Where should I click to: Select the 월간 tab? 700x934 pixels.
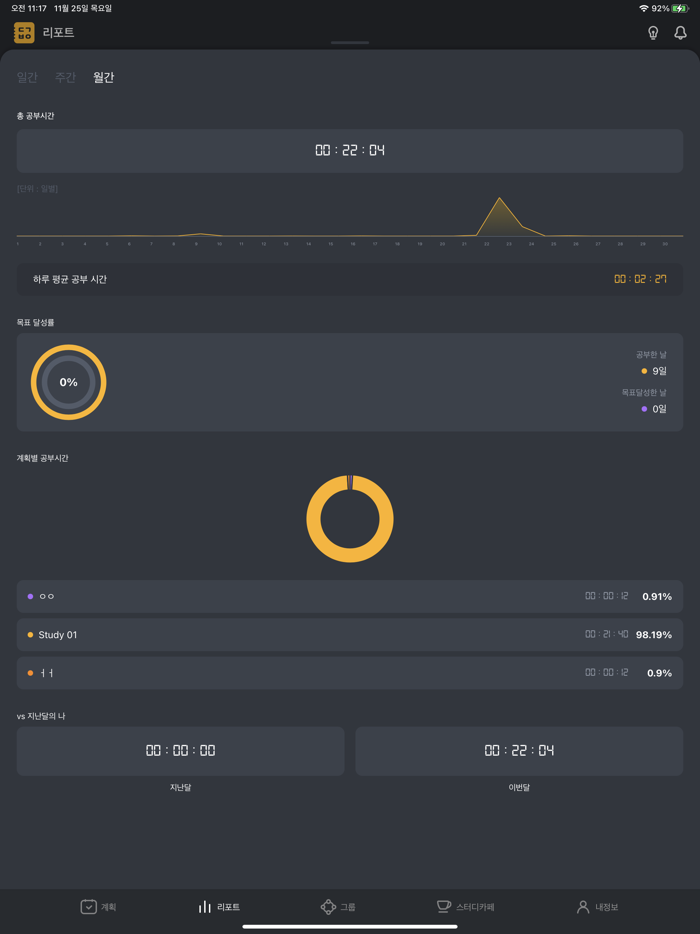(x=104, y=77)
